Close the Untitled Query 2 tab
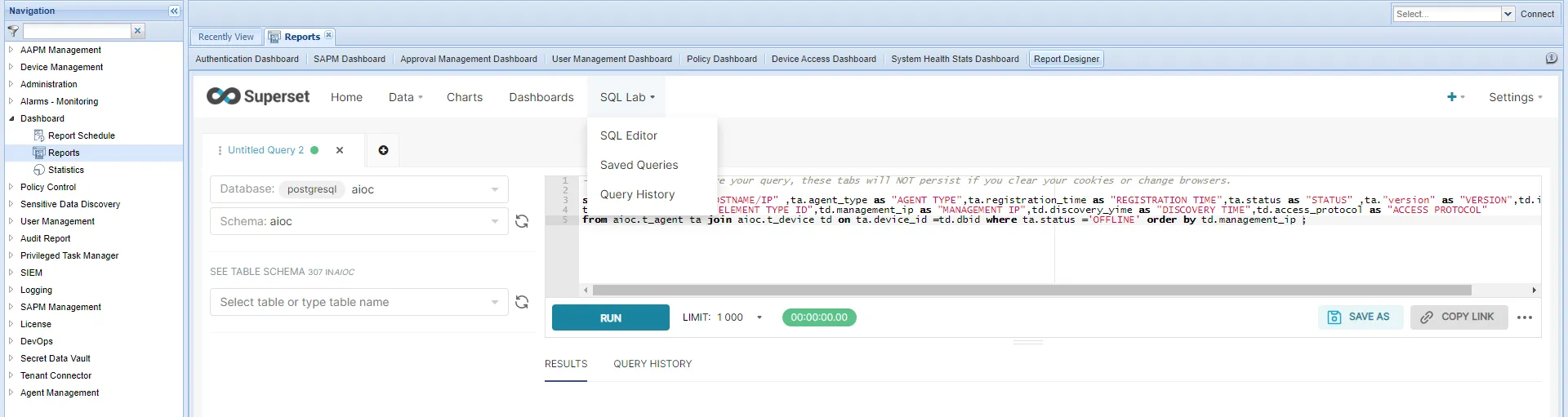The width and height of the screenshot is (1568, 417). click(x=340, y=150)
